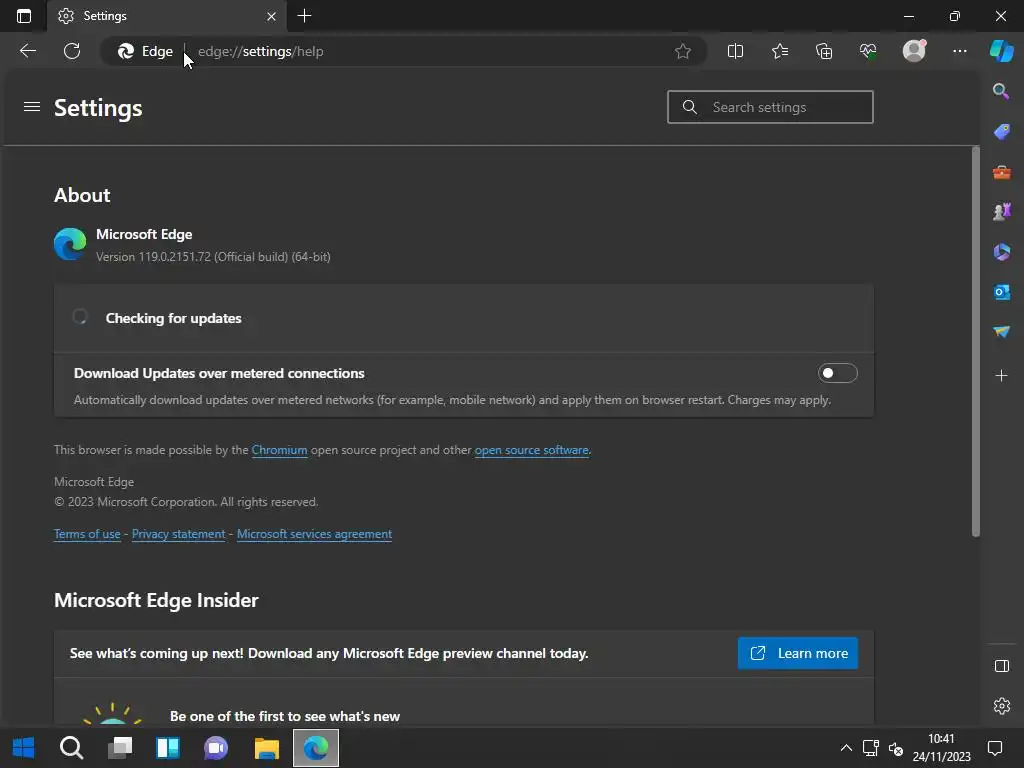Click Be one of the first text
This screenshot has width=1024, height=768.
tap(285, 716)
